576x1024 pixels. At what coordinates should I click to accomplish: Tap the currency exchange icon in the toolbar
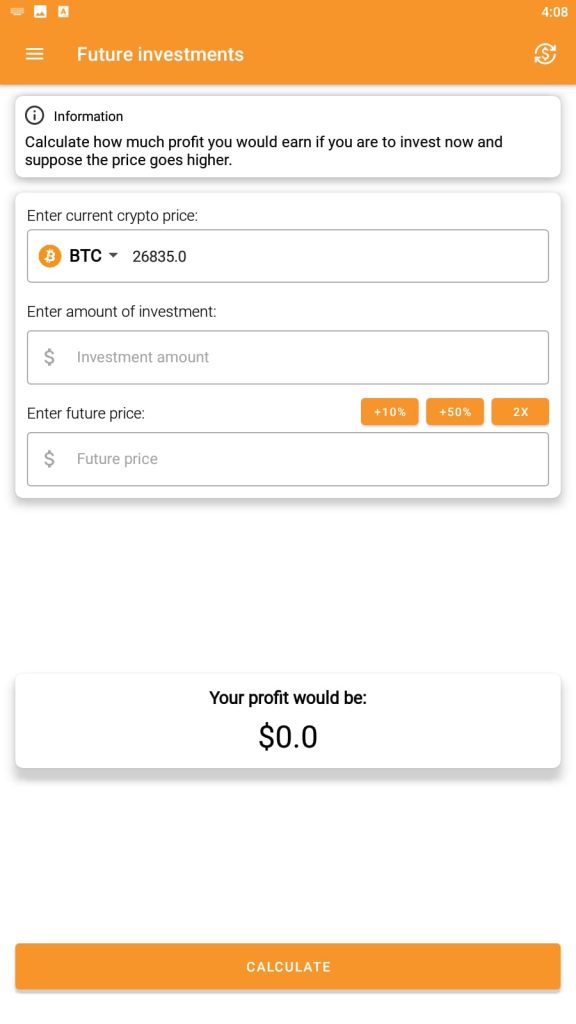[544, 54]
